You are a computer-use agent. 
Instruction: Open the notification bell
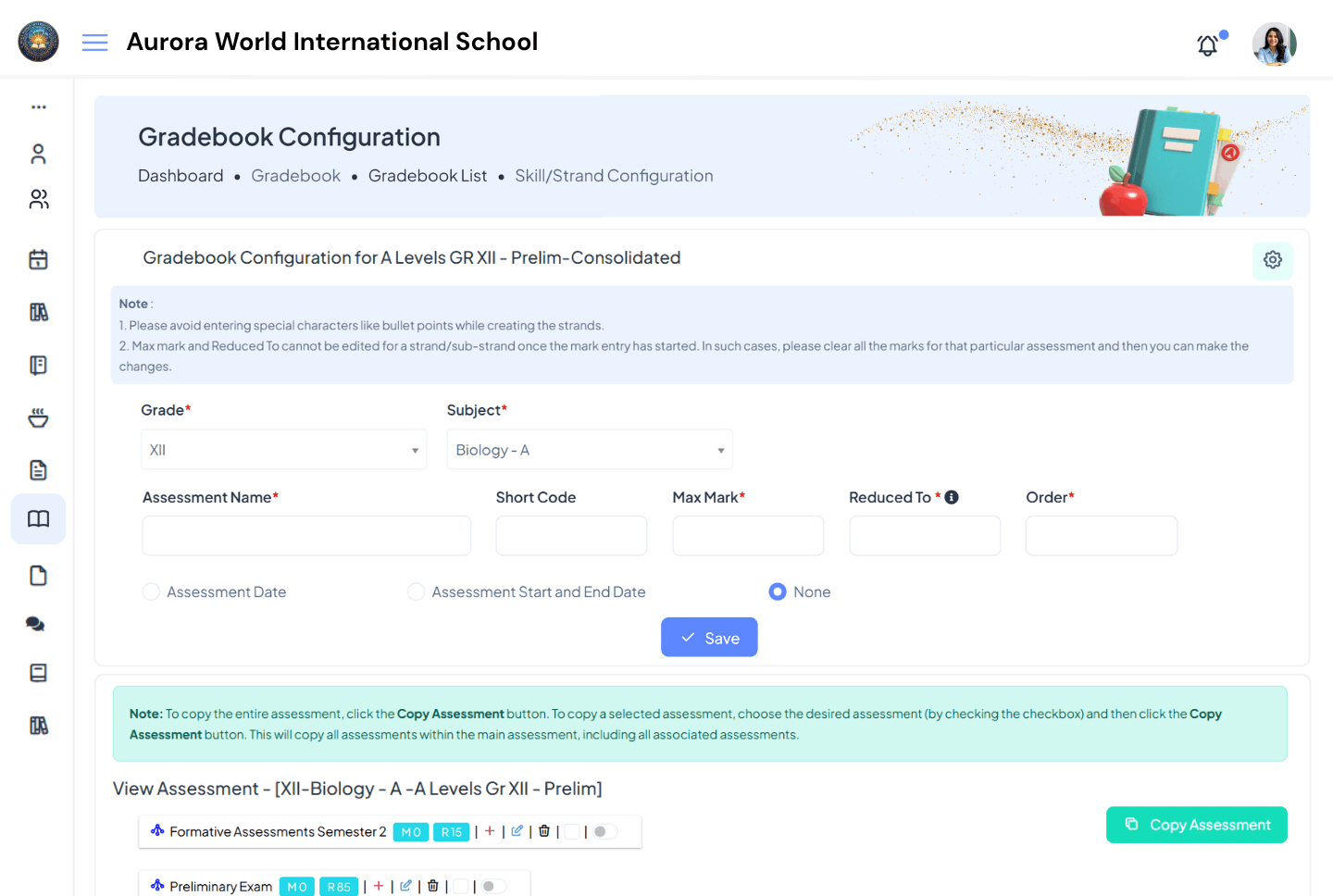point(1207,44)
